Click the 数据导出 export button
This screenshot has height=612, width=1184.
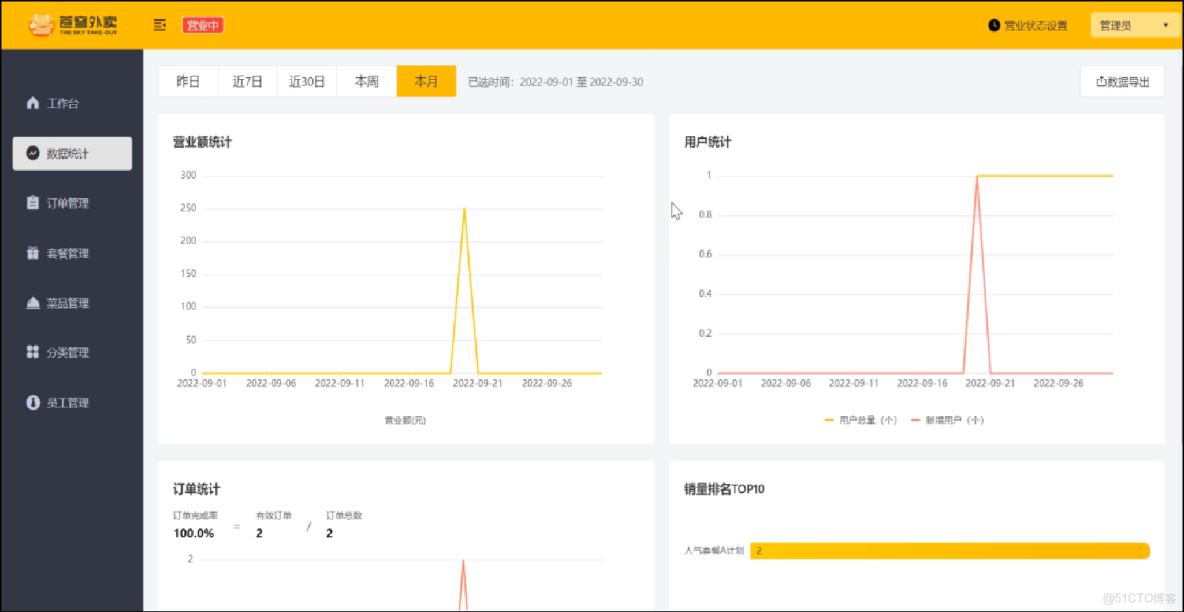pyautogui.click(x=1122, y=81)
